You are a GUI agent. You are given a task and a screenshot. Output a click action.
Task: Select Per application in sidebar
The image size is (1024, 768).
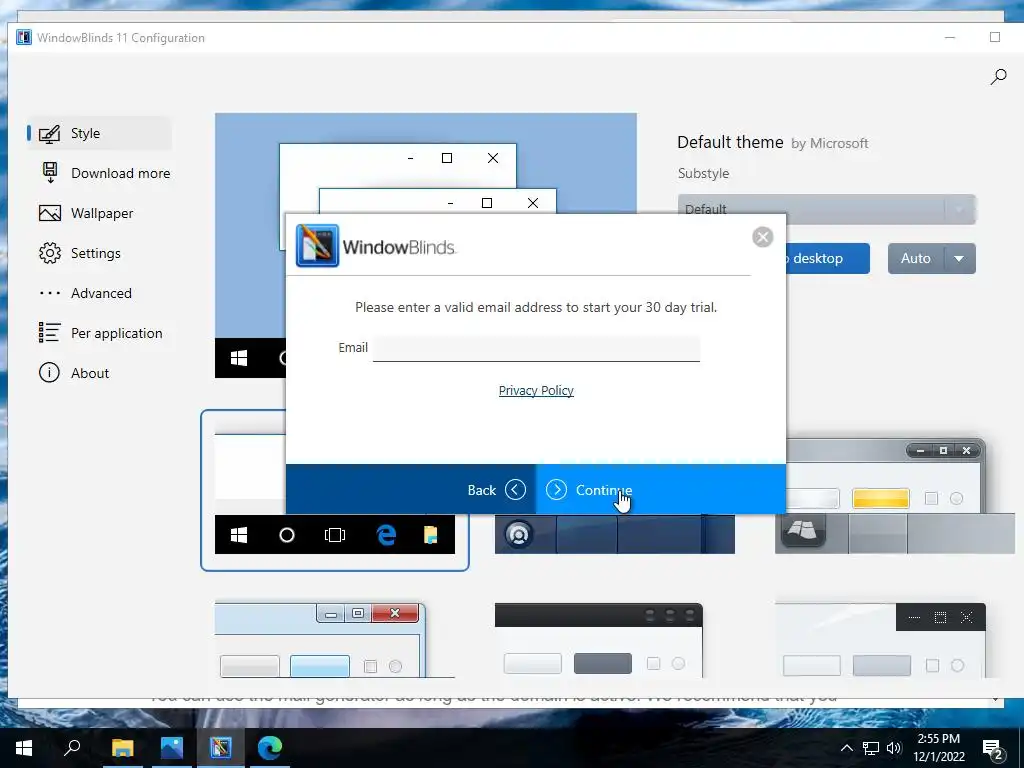pyautogui.click(x=99, y=333)
